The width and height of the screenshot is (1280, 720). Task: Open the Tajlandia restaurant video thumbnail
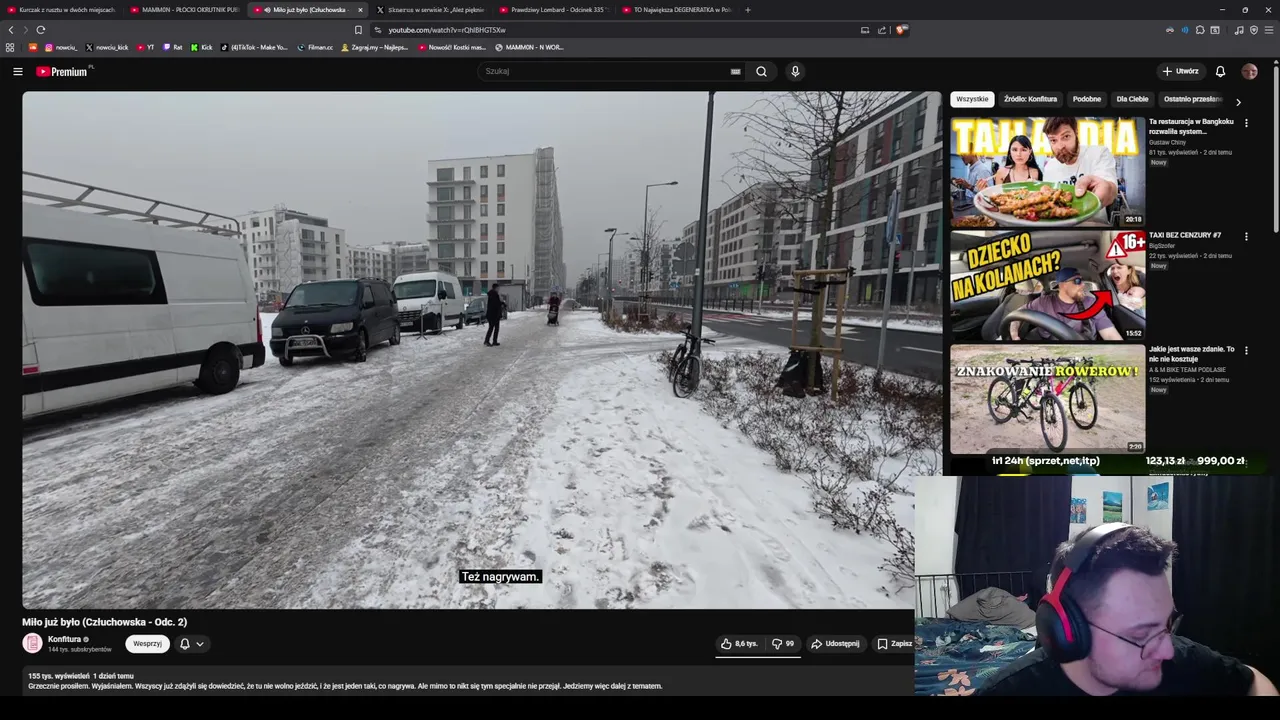pyautogui.click(x=1047, y=171)
